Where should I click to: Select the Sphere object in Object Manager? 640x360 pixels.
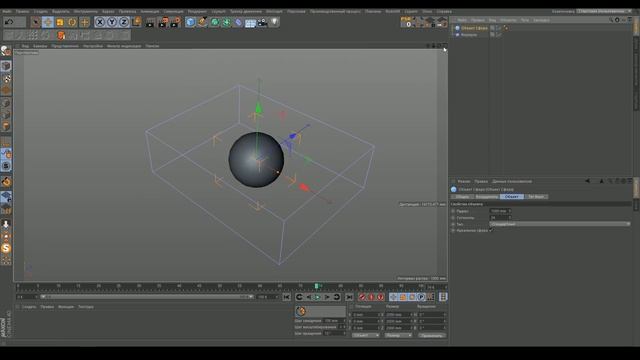474,28
